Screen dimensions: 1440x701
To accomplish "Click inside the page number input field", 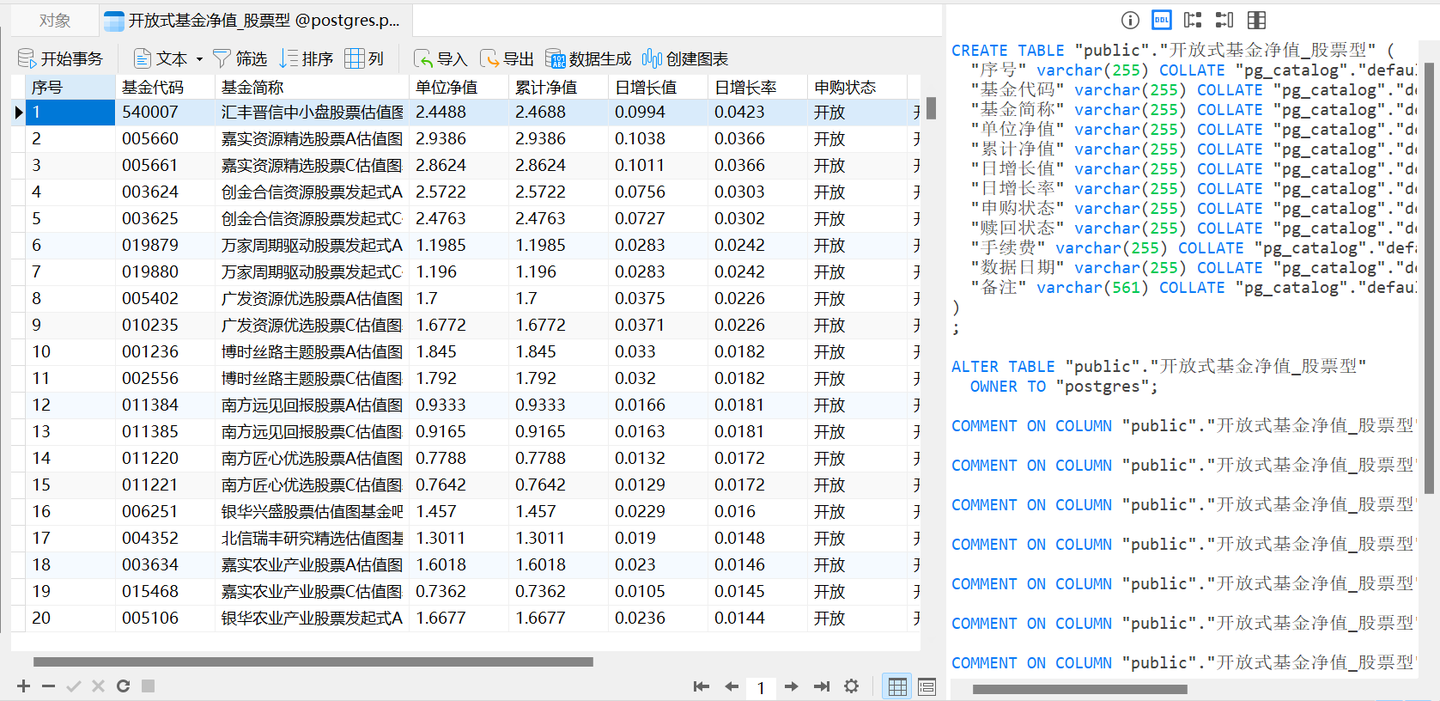I will point(761,686).
